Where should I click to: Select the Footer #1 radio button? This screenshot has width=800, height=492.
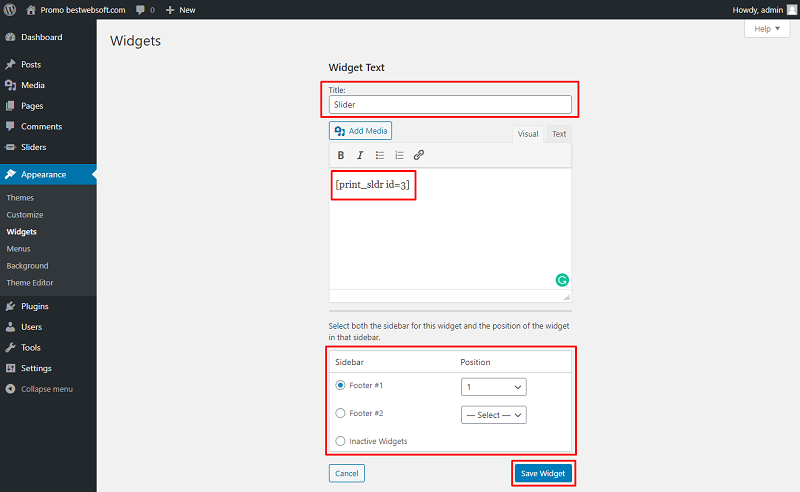(x=340, y=385)
